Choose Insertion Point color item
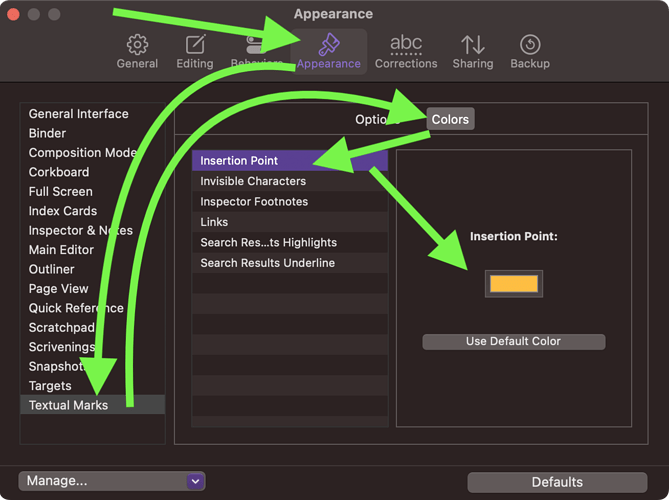This screenshot has height=500, width=669. point(290,161)
